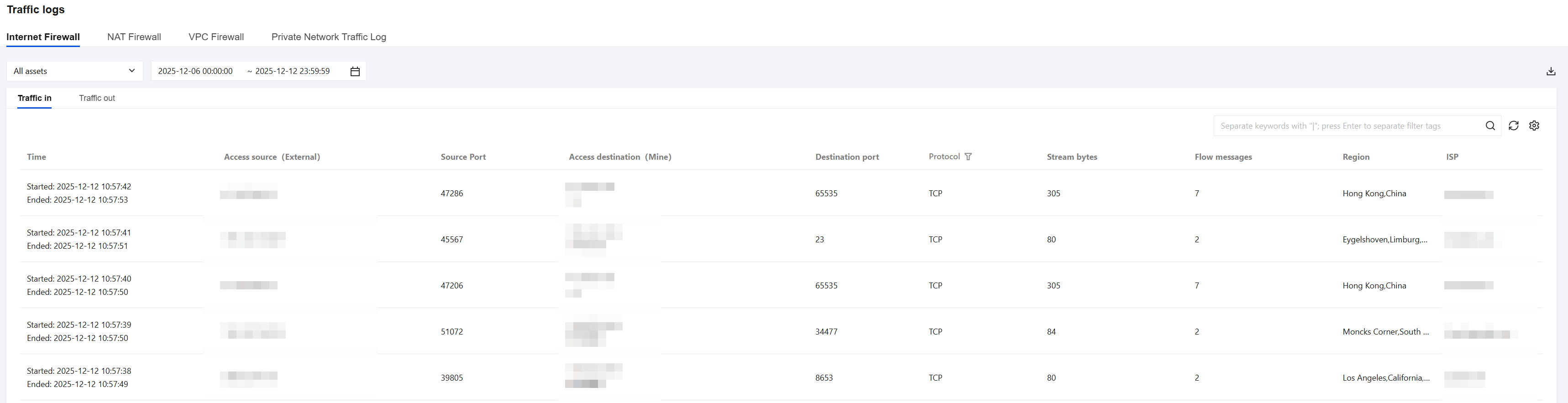Refresh the traffic log table
The image size is (1568, 403).
point(1513,126)
